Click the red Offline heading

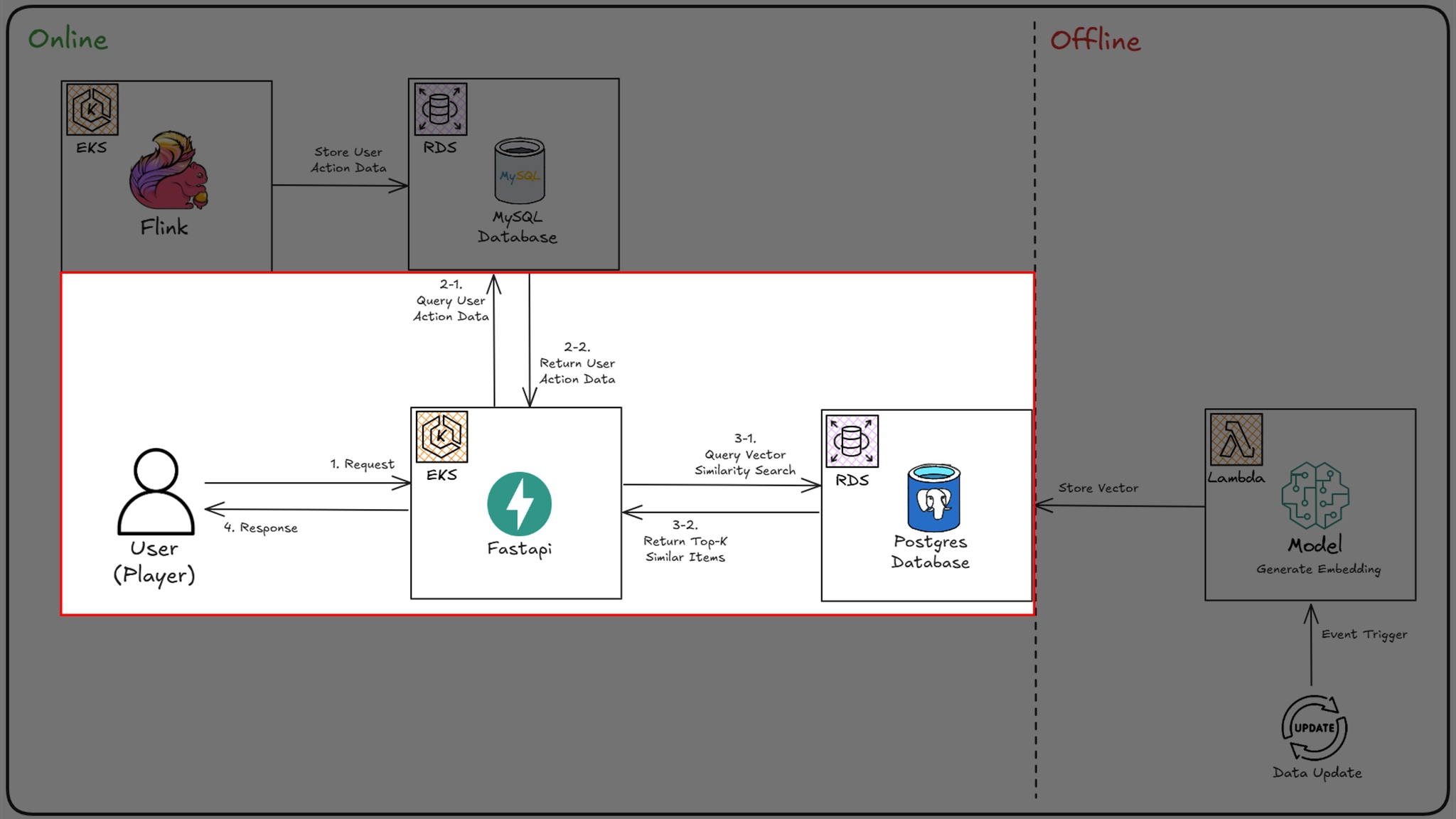[x=1095, y=41]
